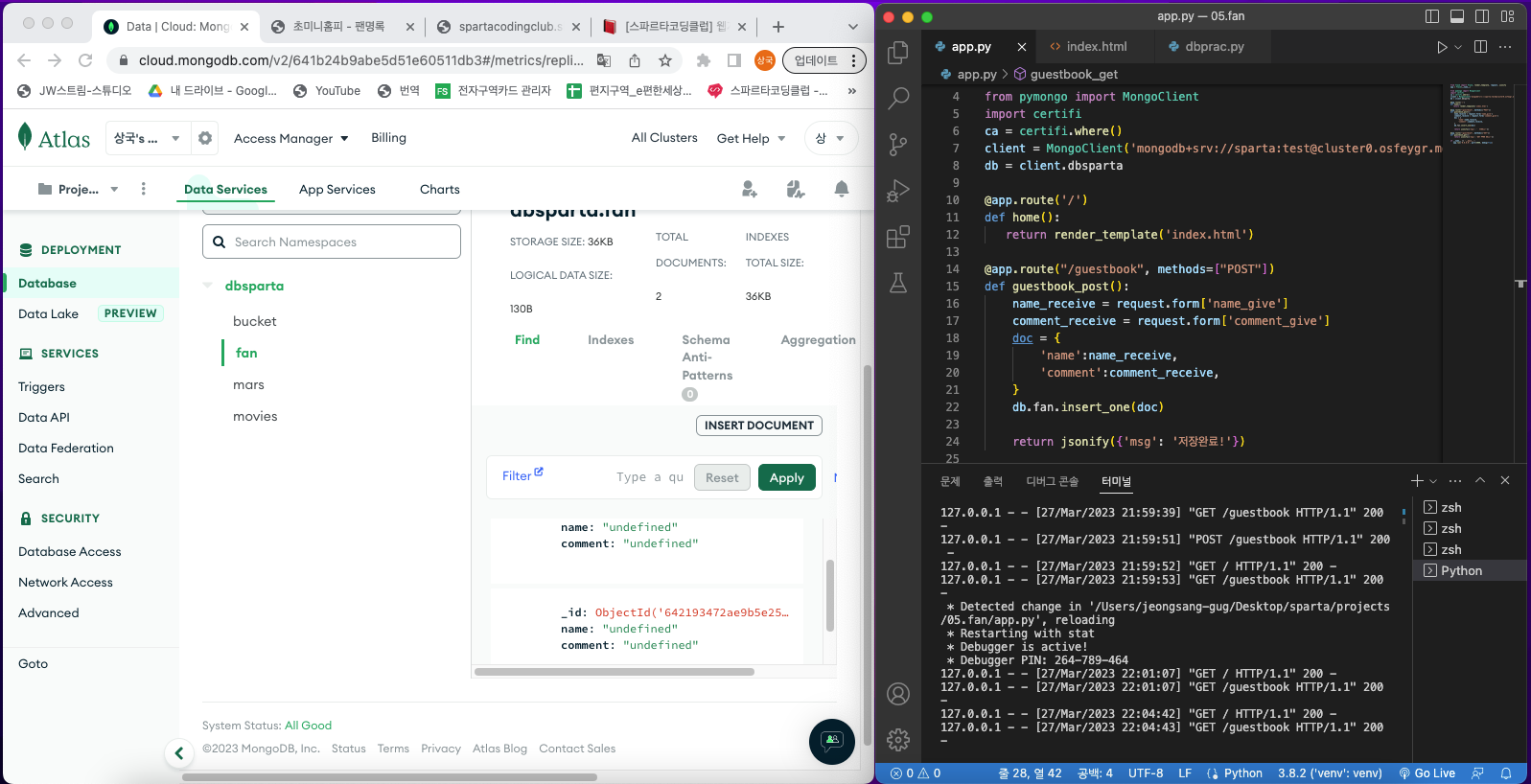Open Atlas organization settings gear
This screenshot has height=784, width=1531.
pos(205,138)
